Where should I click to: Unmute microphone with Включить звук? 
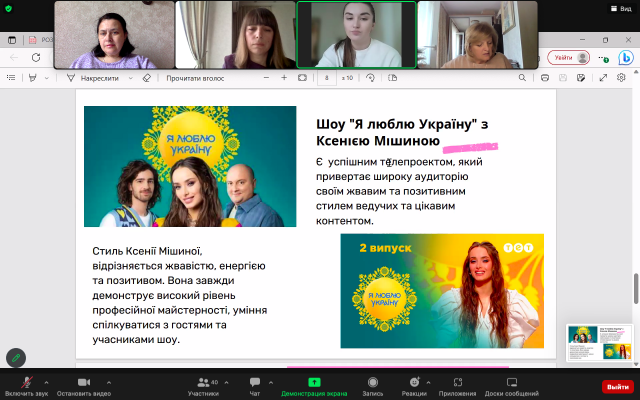[x=25, y=384]
